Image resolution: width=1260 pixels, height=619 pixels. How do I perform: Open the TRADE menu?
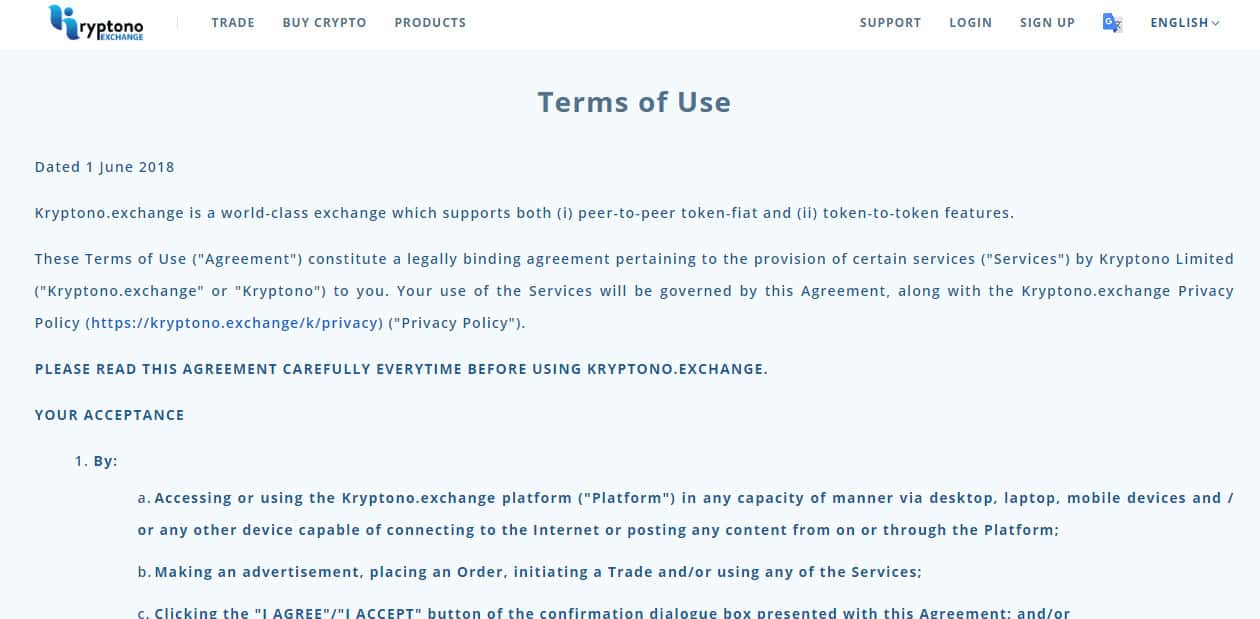(x=233, y=22)
